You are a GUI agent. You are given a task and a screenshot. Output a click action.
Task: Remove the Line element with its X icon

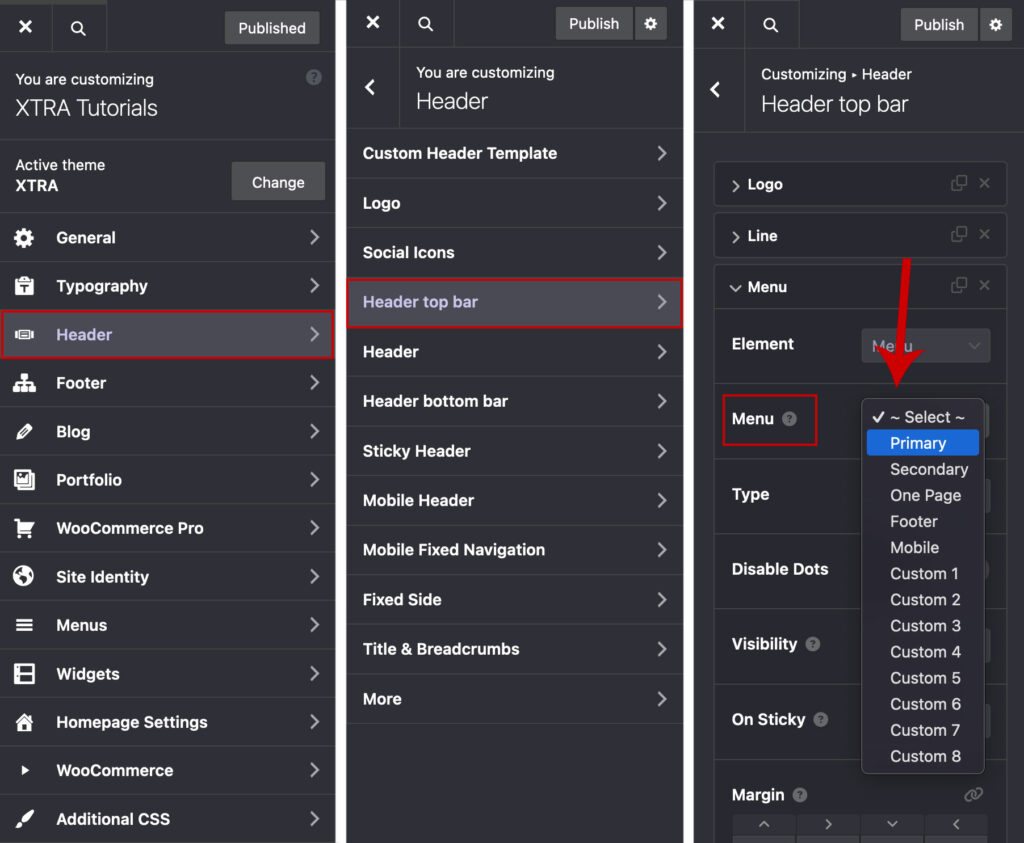coord(984,235)
